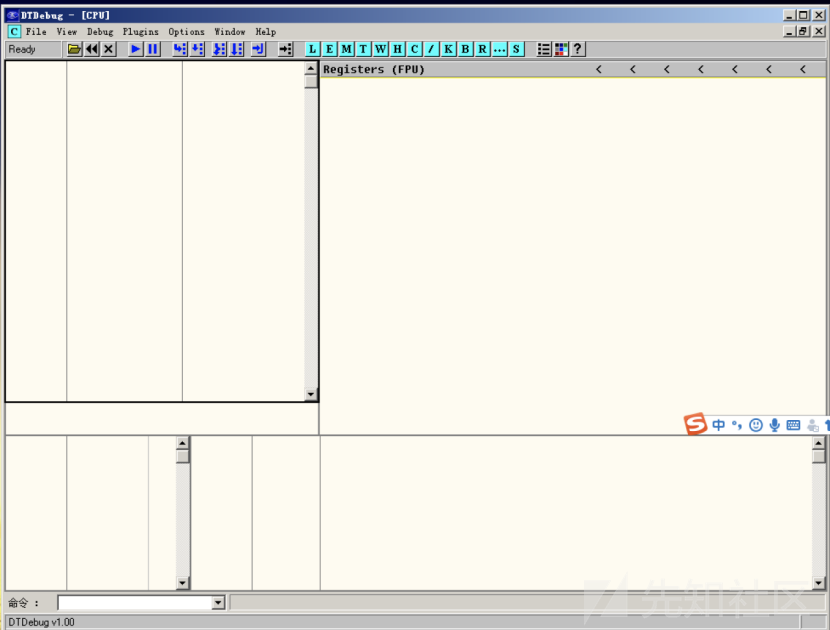Open the IME soft keyboard icon
The height and width of the screenshot is (630, 830).
pos(793,425)
